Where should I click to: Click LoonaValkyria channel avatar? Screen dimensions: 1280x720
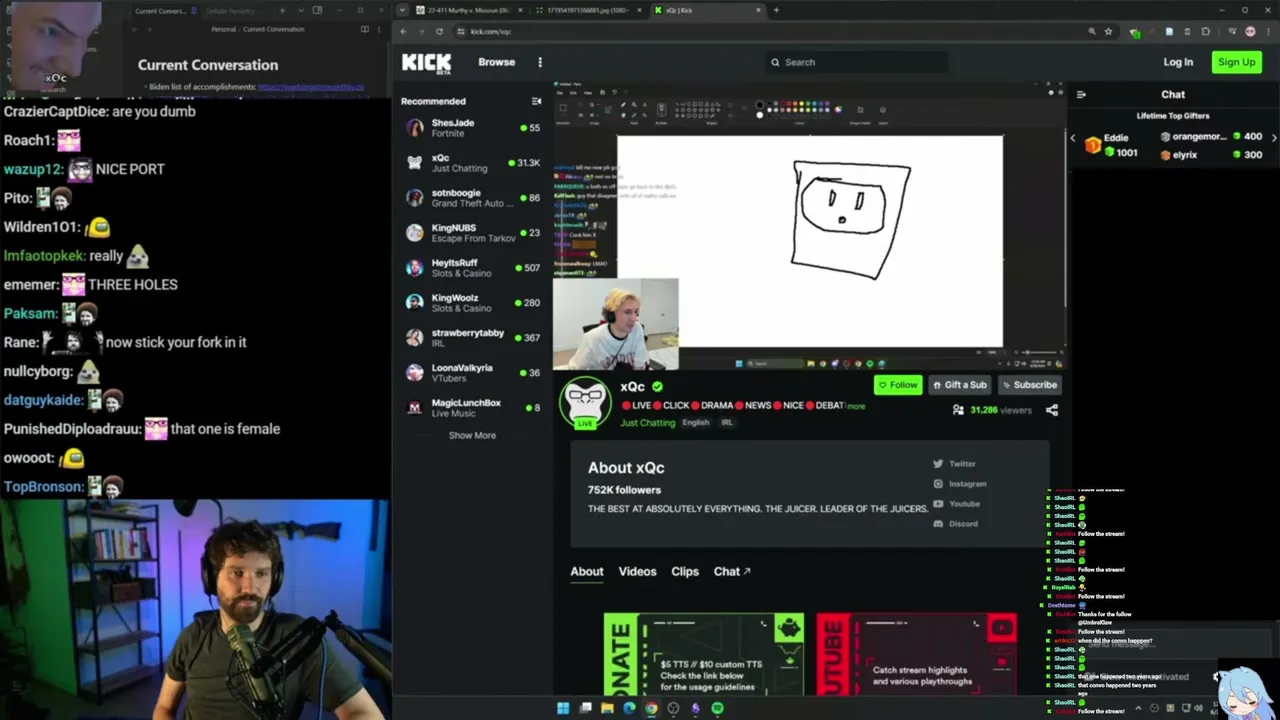pyautogui.click(x=415, y=373)
